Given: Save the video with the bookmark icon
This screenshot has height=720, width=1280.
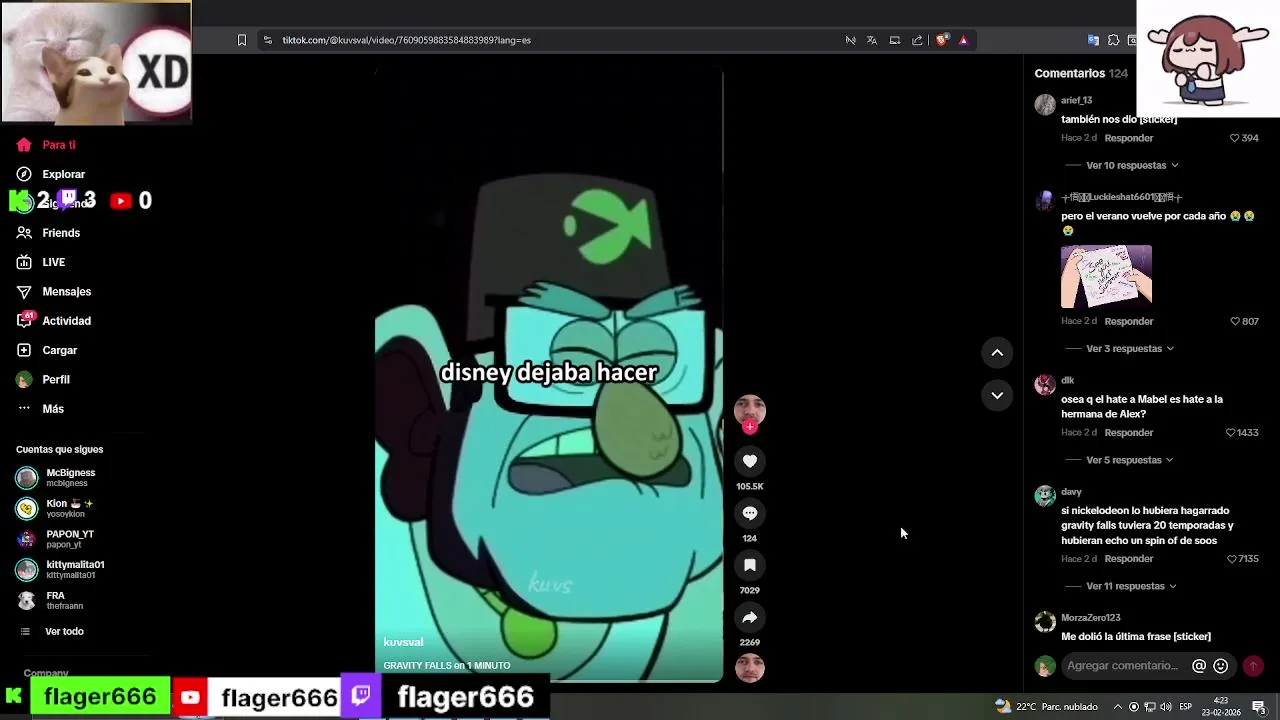Looking at the screenshot, I should pyautogui.click(x=750, y=565).
